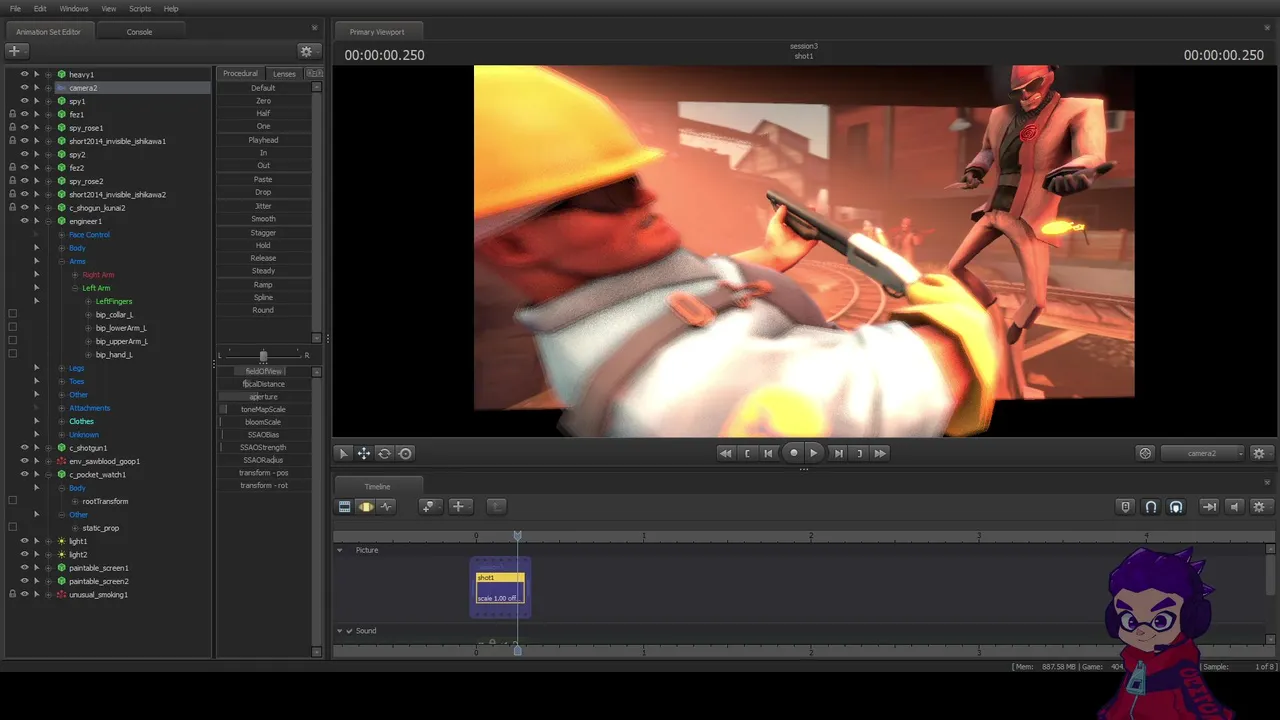The image size is (1280, 720).
Task: Apply the Default procedural preset
Action: 263,88
